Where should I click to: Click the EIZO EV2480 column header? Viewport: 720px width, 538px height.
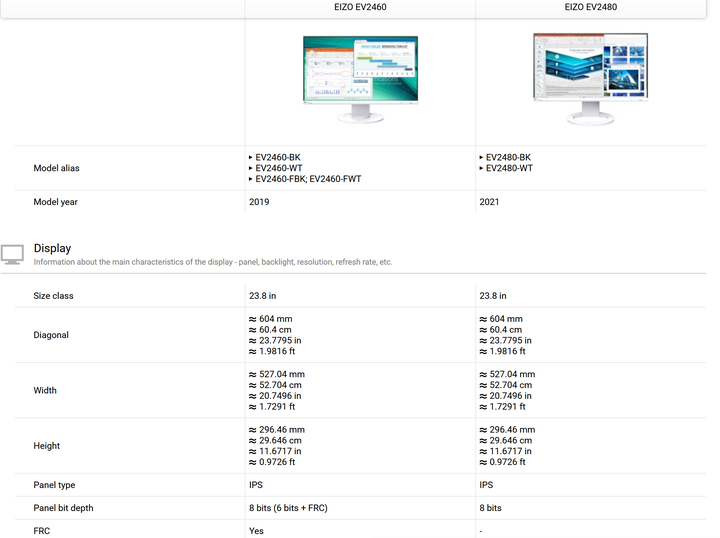point(591,7)
